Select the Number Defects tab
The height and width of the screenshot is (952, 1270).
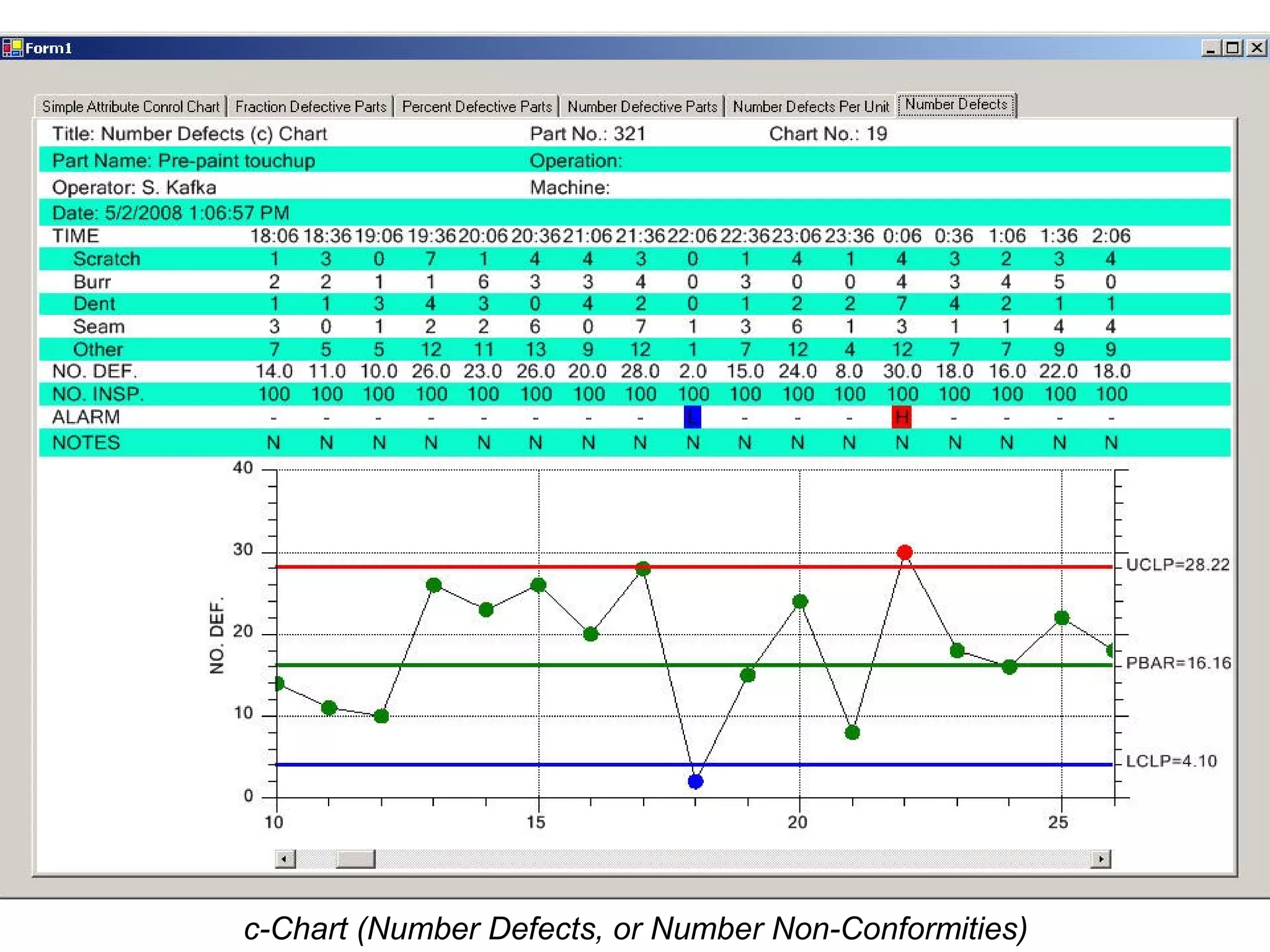pos(956,104)
